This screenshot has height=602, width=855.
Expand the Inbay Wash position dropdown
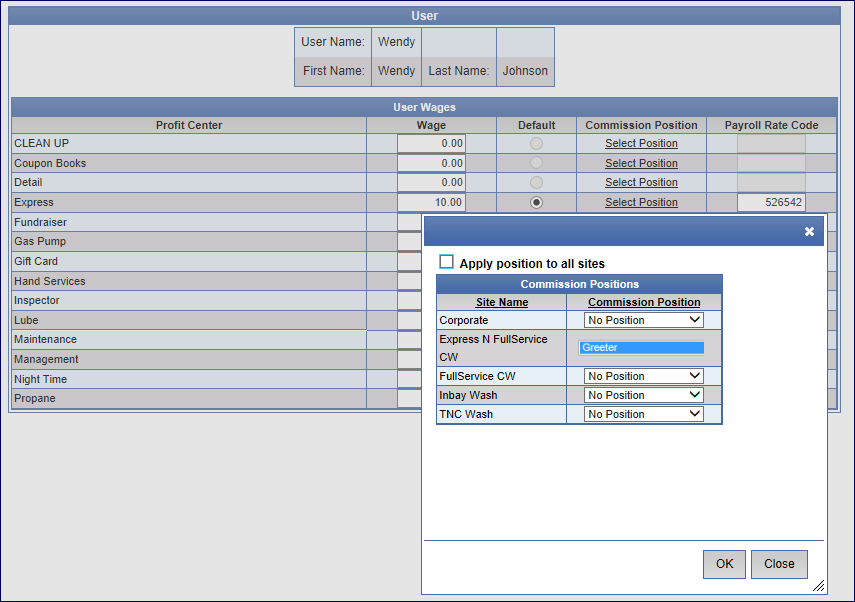[x=643, y=395]
